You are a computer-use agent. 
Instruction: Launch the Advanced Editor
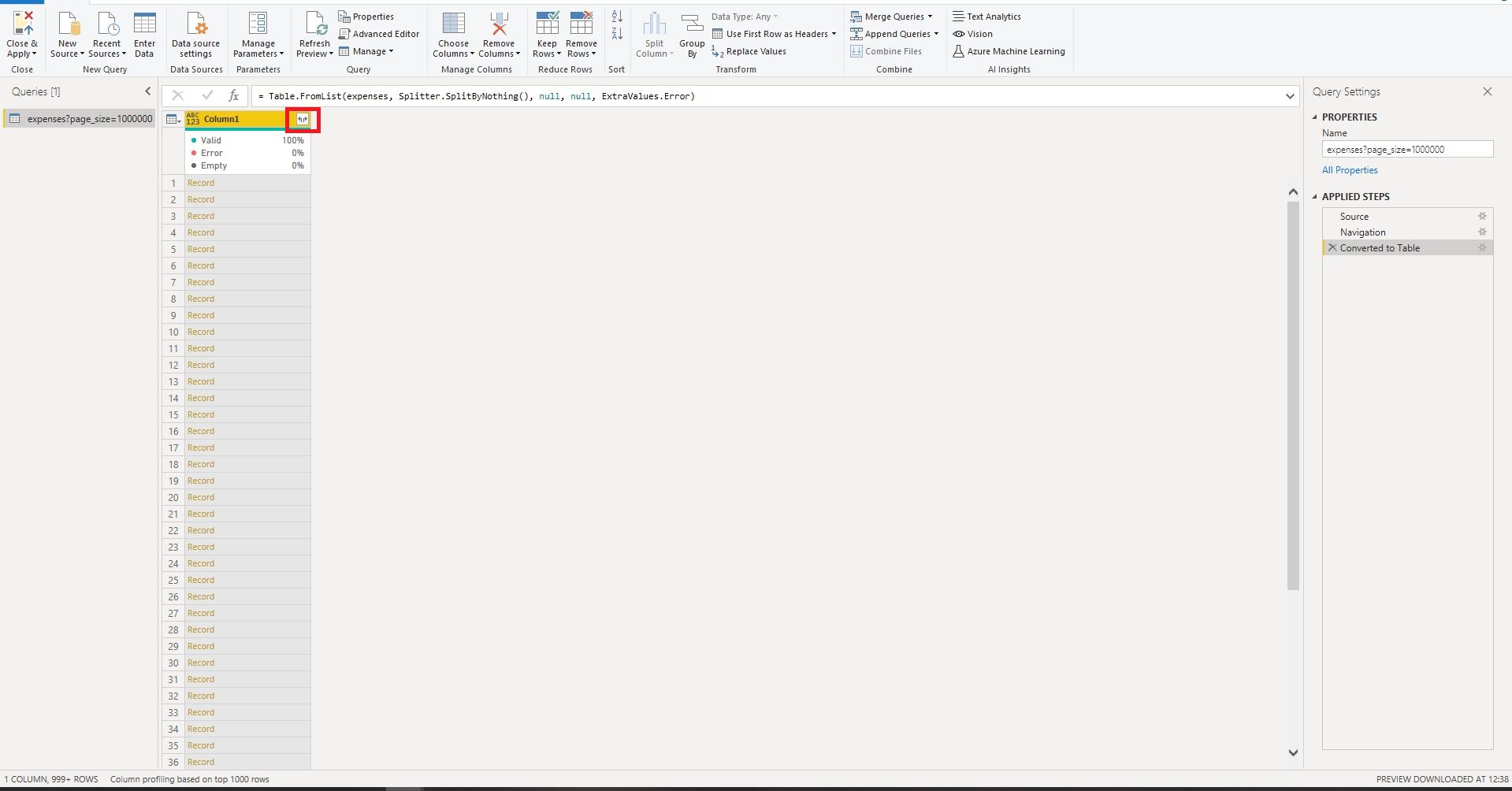click(379, 34)
